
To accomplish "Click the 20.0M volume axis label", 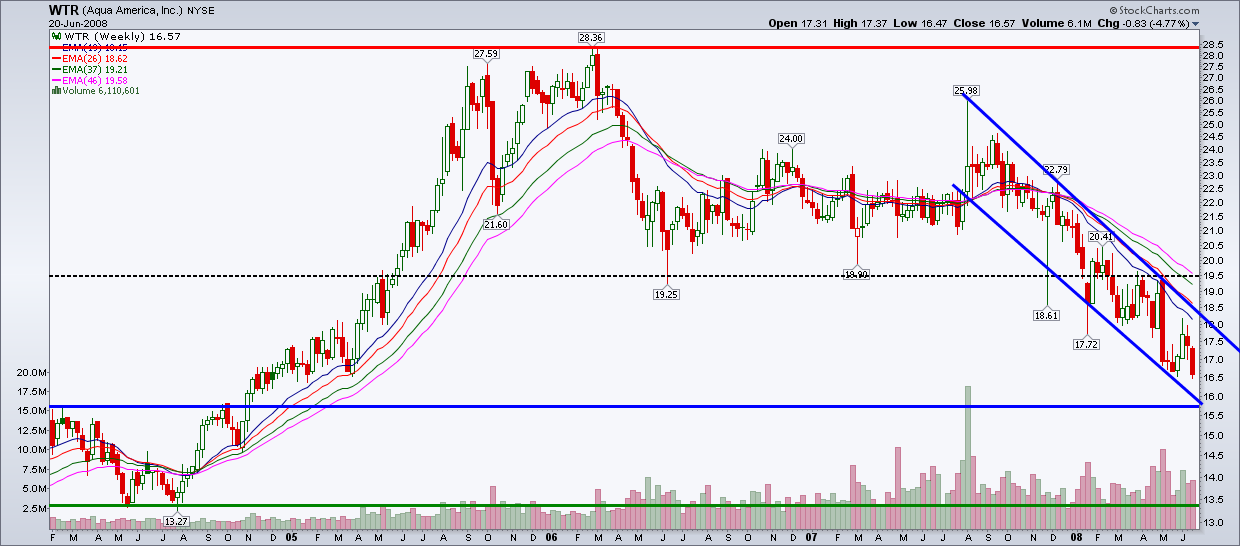I will tap(30, 372).
